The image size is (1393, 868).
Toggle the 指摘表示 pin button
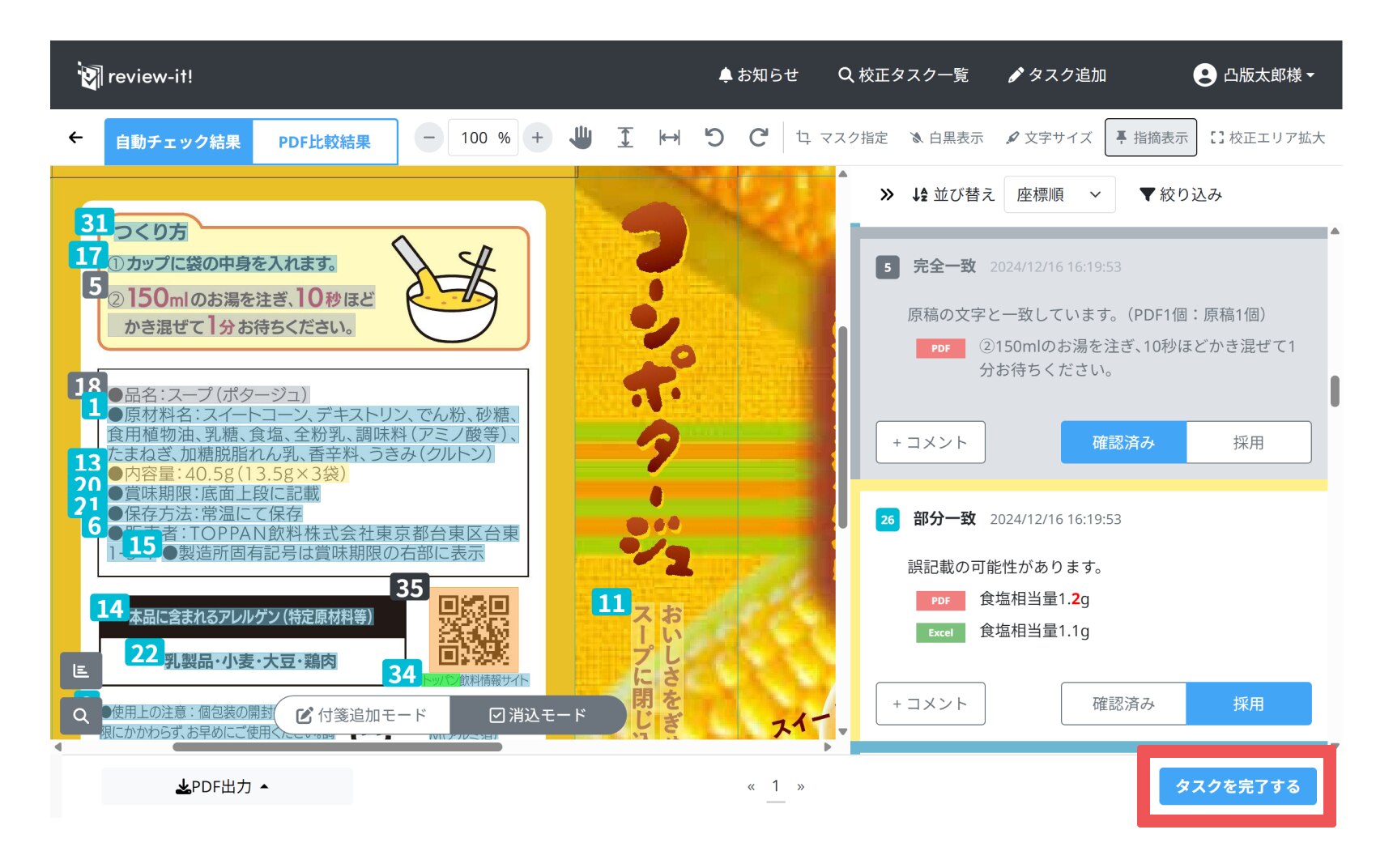pos(1151,138)
